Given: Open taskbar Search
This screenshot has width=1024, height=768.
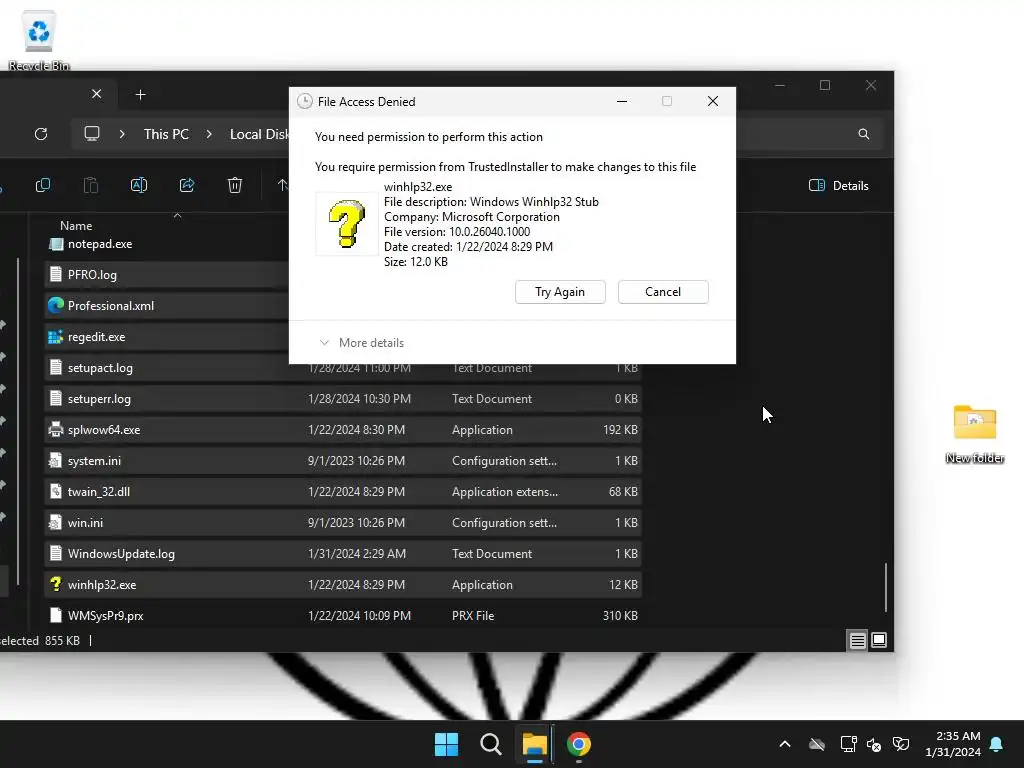Looking at the screenshot, I should [490, 744].
